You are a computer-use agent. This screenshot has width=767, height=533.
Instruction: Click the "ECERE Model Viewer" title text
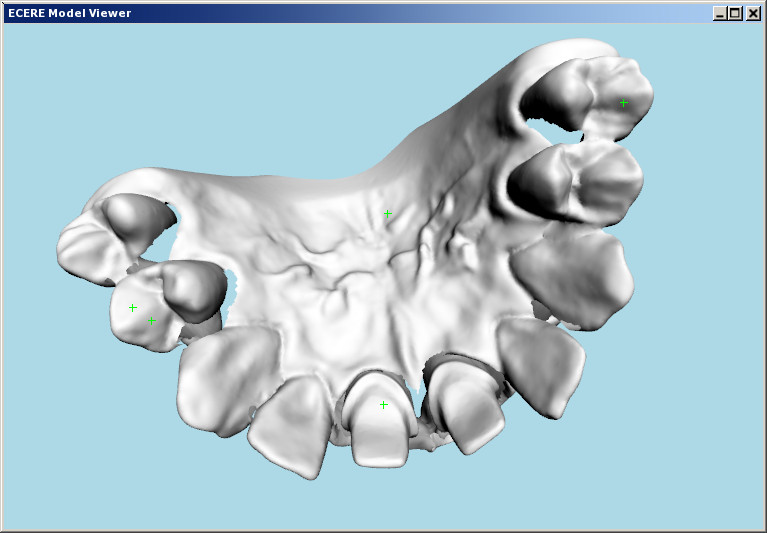(x=69, y=13)
